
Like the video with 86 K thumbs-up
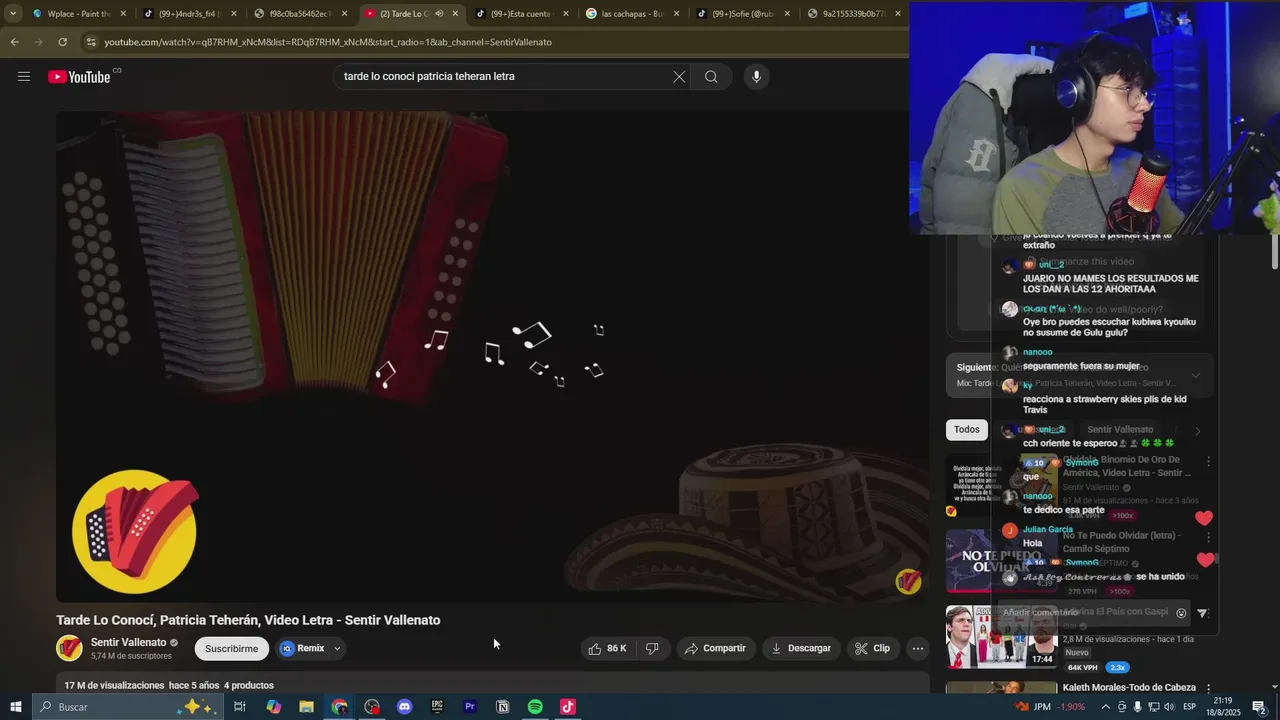coord(607,648)
